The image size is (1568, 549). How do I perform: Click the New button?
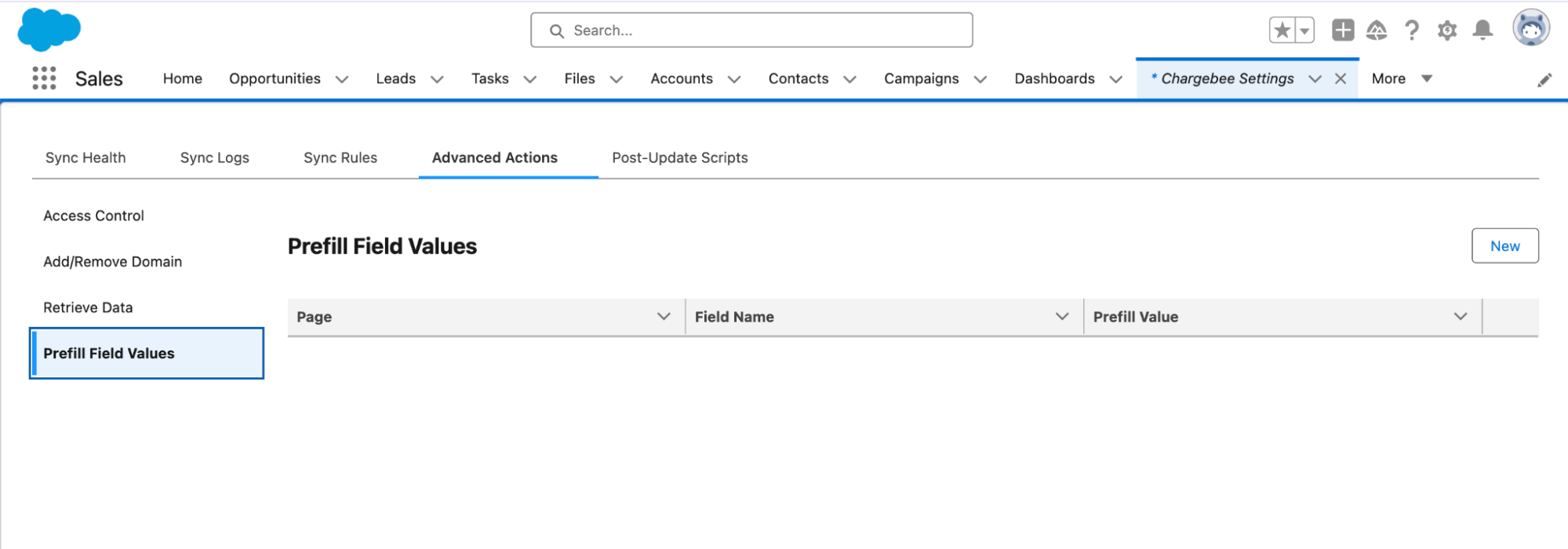coord(1504,246)
